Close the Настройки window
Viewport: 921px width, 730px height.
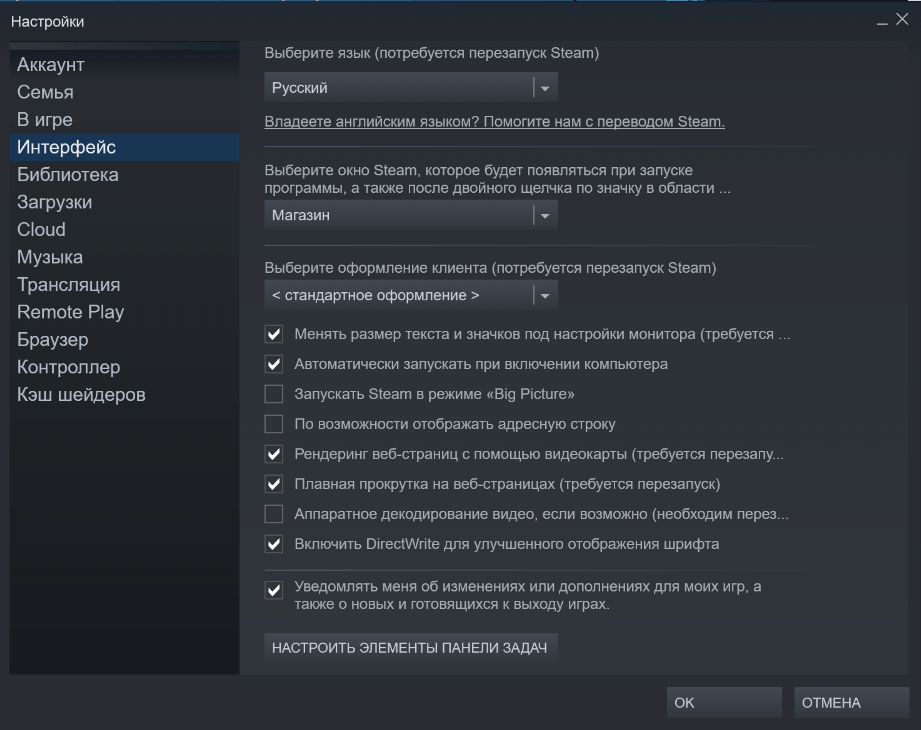(902, 19)
